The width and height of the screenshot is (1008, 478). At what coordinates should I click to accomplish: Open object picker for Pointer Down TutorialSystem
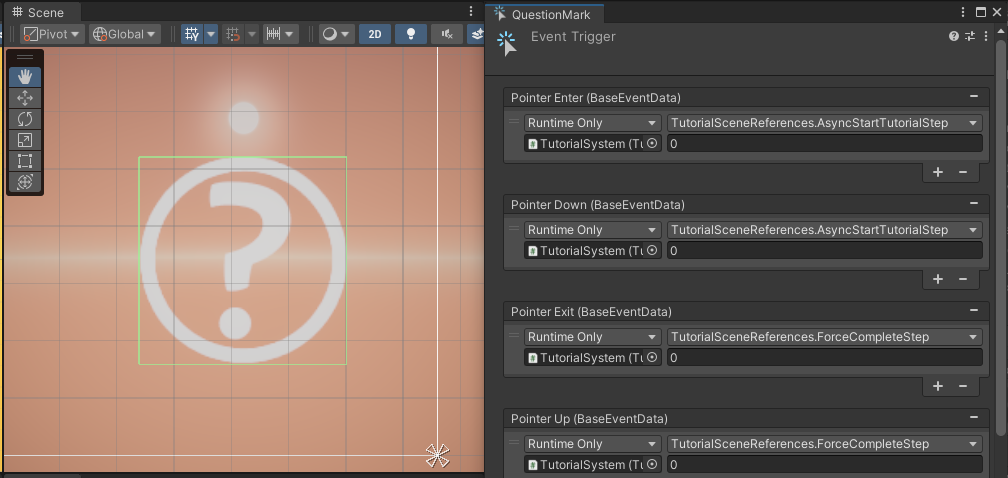(x=652, y=251)
